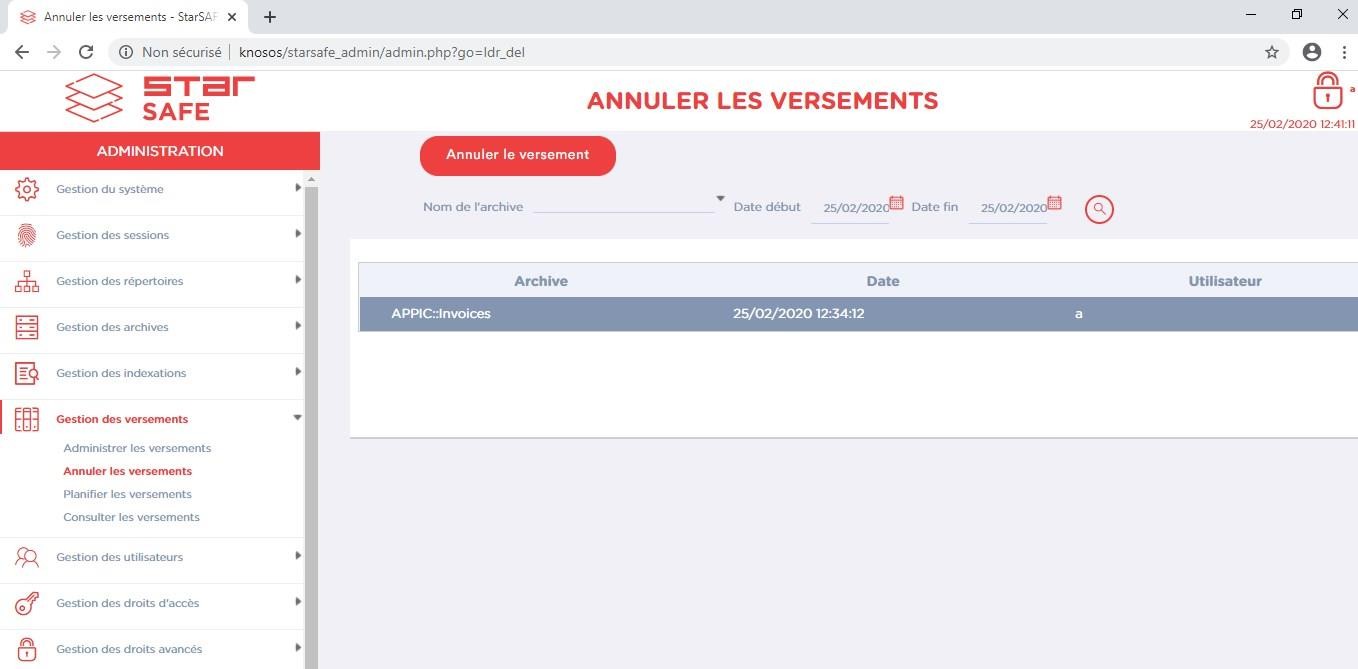This screenshot has width=1358, height=669.
Task: Click the archive cabinet icon for Gestion des archives
Action: point(27,327)
